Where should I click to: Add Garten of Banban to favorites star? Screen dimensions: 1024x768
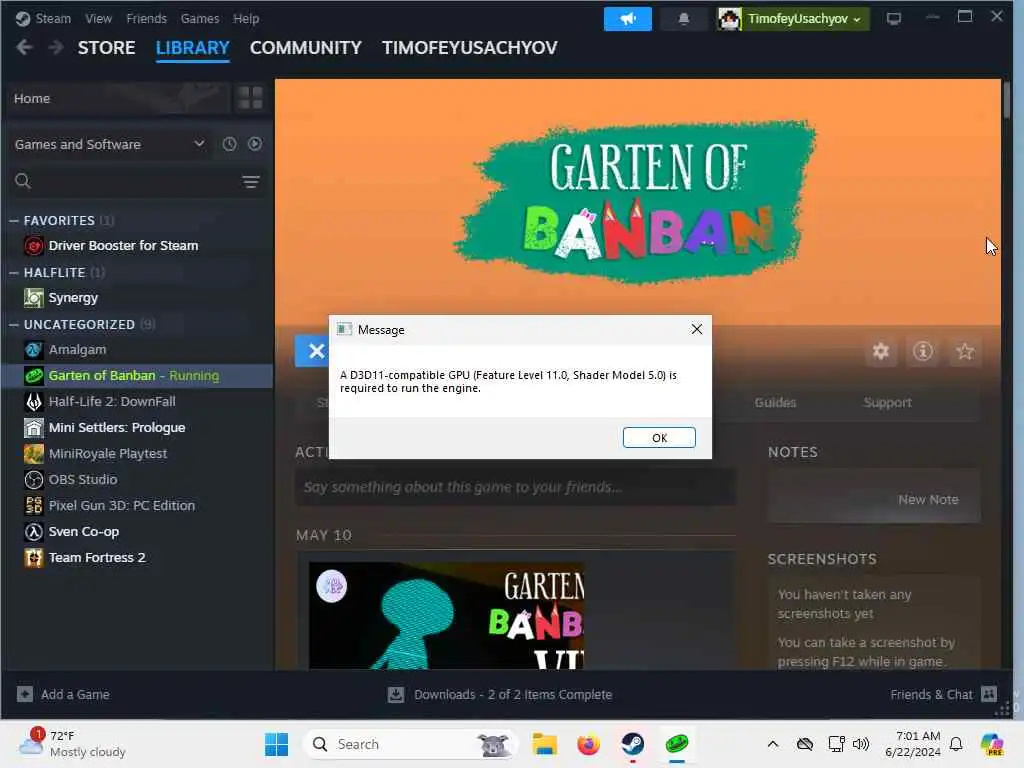click(x=965, y=351)
